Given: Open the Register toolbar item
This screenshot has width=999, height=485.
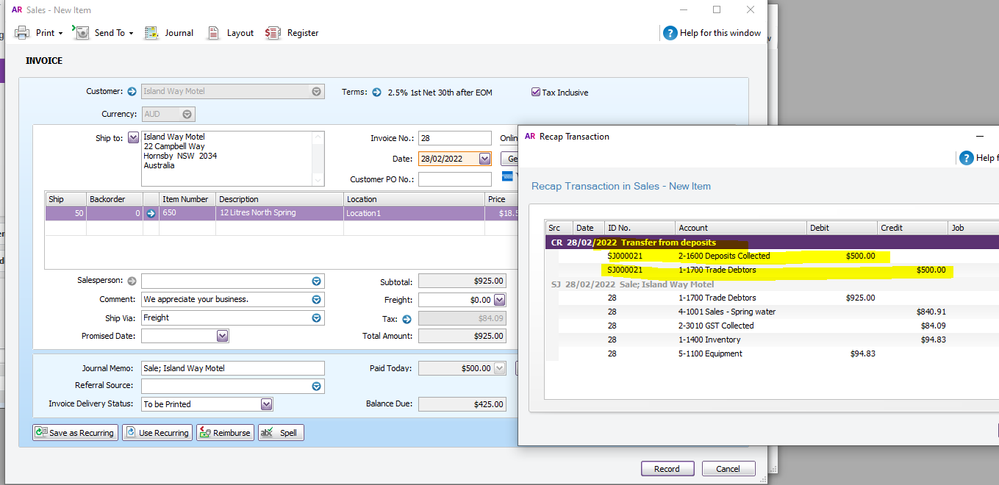Looking at the screenshot, I should (x=273, y=33).
